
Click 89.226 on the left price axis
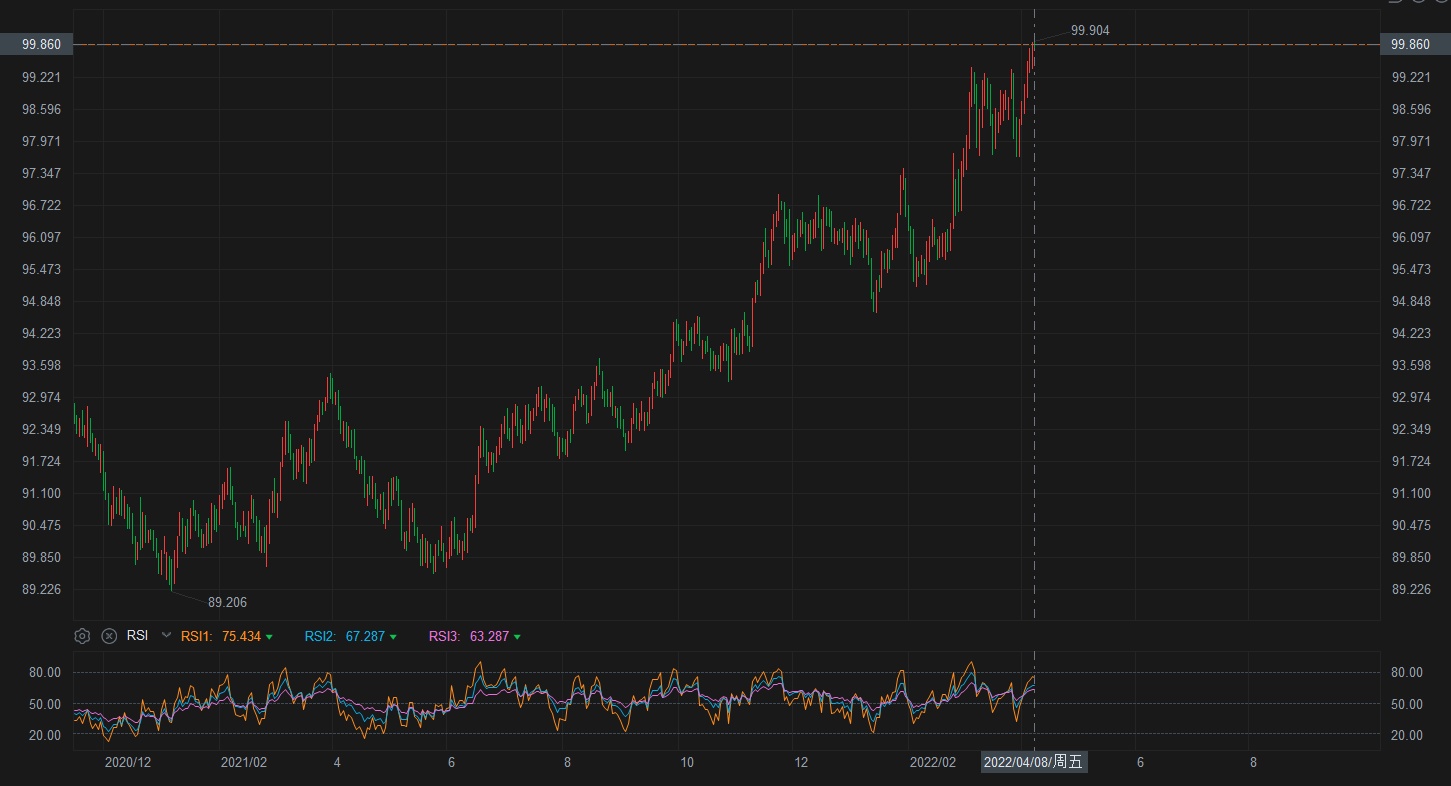point(41,589)
